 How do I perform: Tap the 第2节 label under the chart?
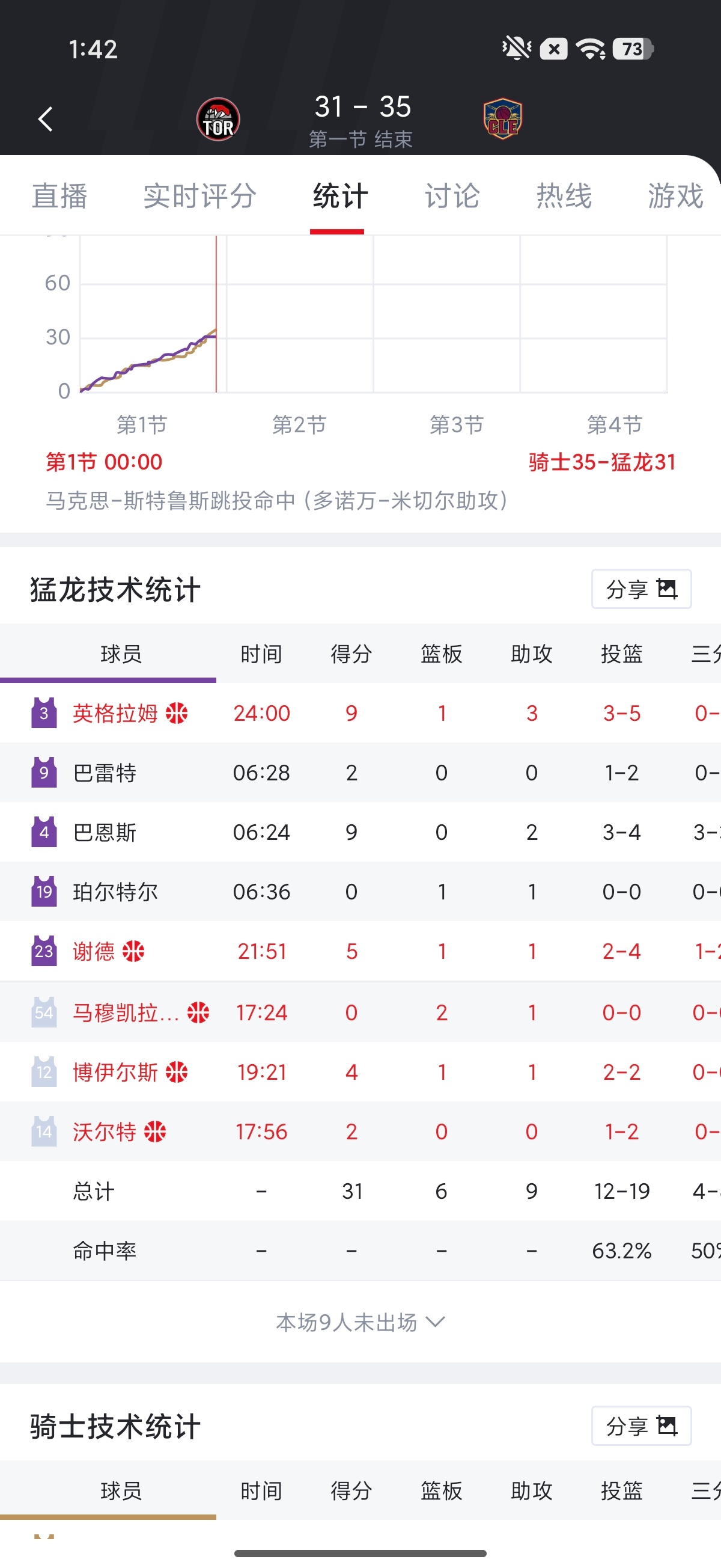pos(299,424)
